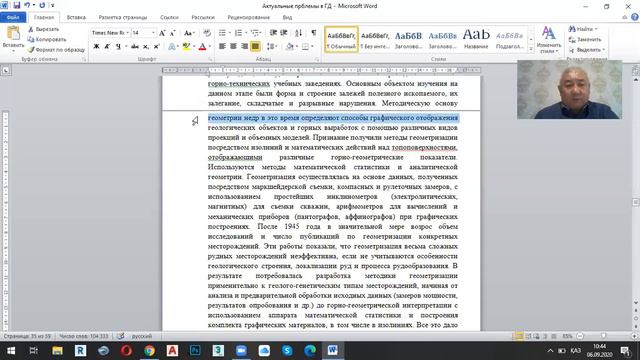
Task: Open Zoom from the taskbar
Action: (241, 351)
